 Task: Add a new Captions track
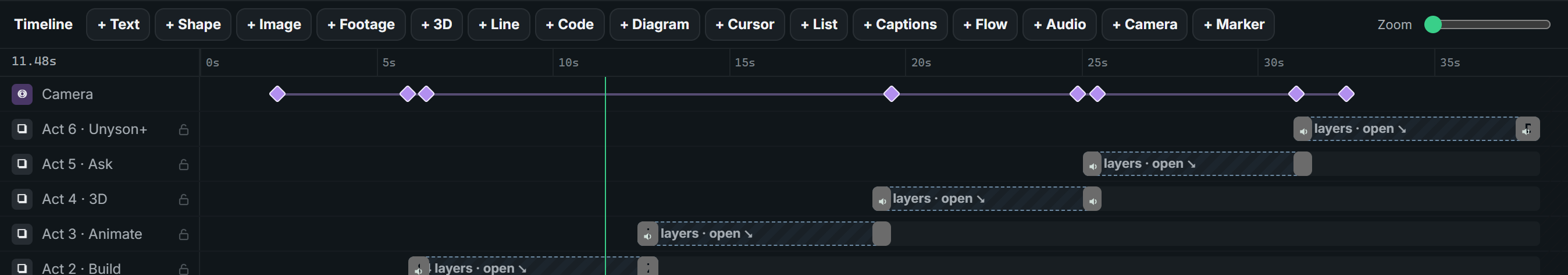click(x=900, y=24)
